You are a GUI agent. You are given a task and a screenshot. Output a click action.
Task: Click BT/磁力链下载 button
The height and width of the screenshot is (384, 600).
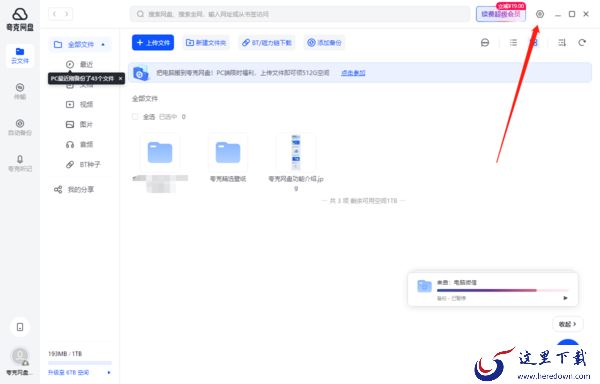(267, 42)
